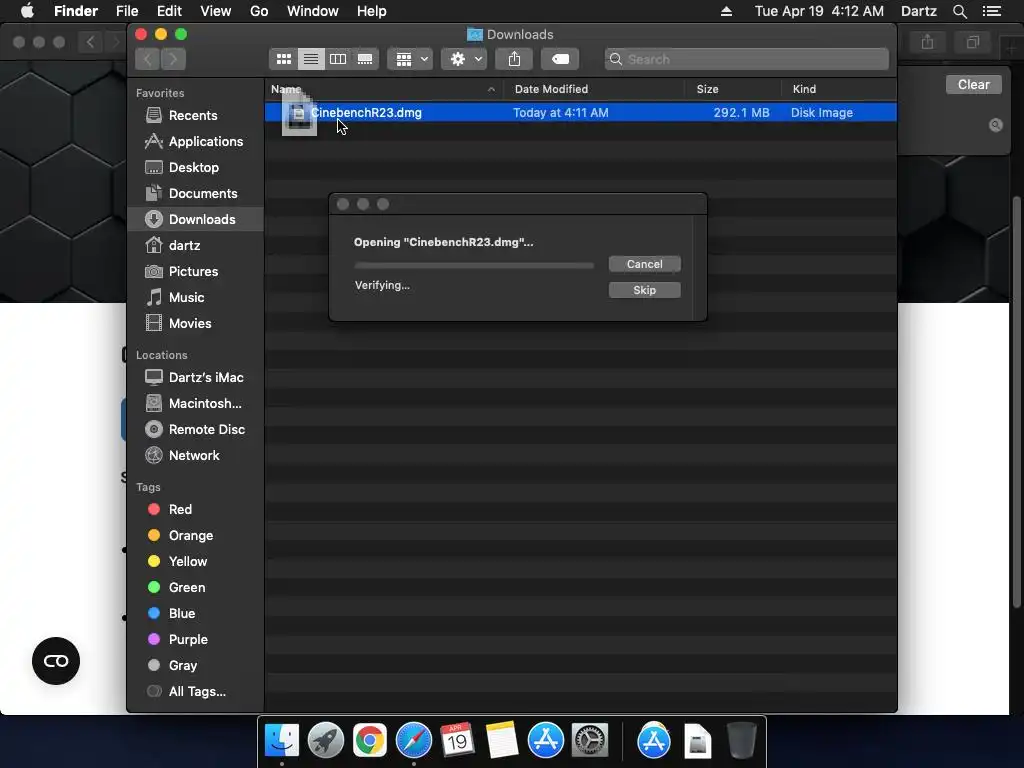The width and height of the screenshot is (1024, 768).
Task: Open the Apple menu
Action: (27, 11)
